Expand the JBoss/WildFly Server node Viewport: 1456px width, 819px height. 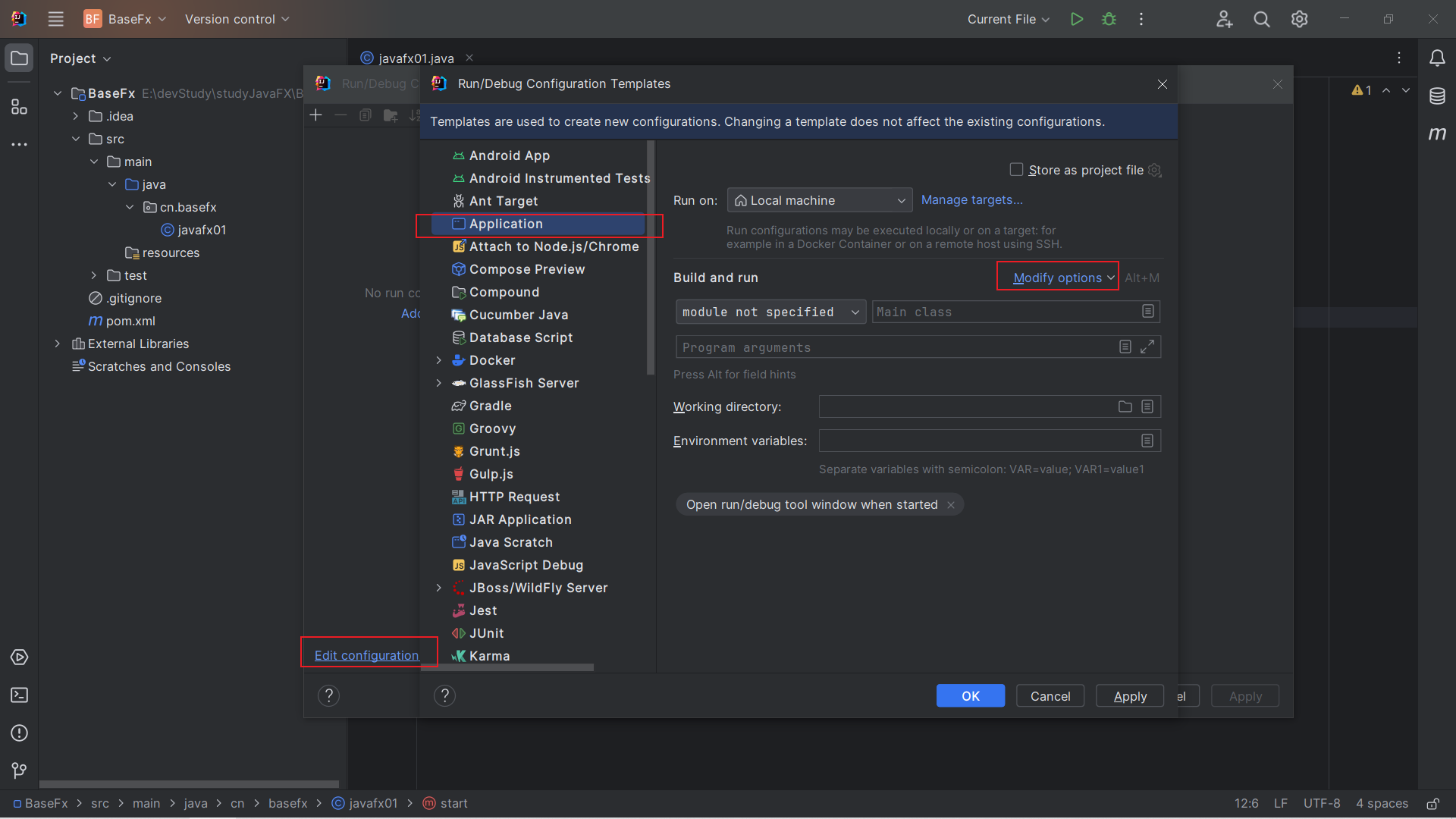tap(438, 588)
